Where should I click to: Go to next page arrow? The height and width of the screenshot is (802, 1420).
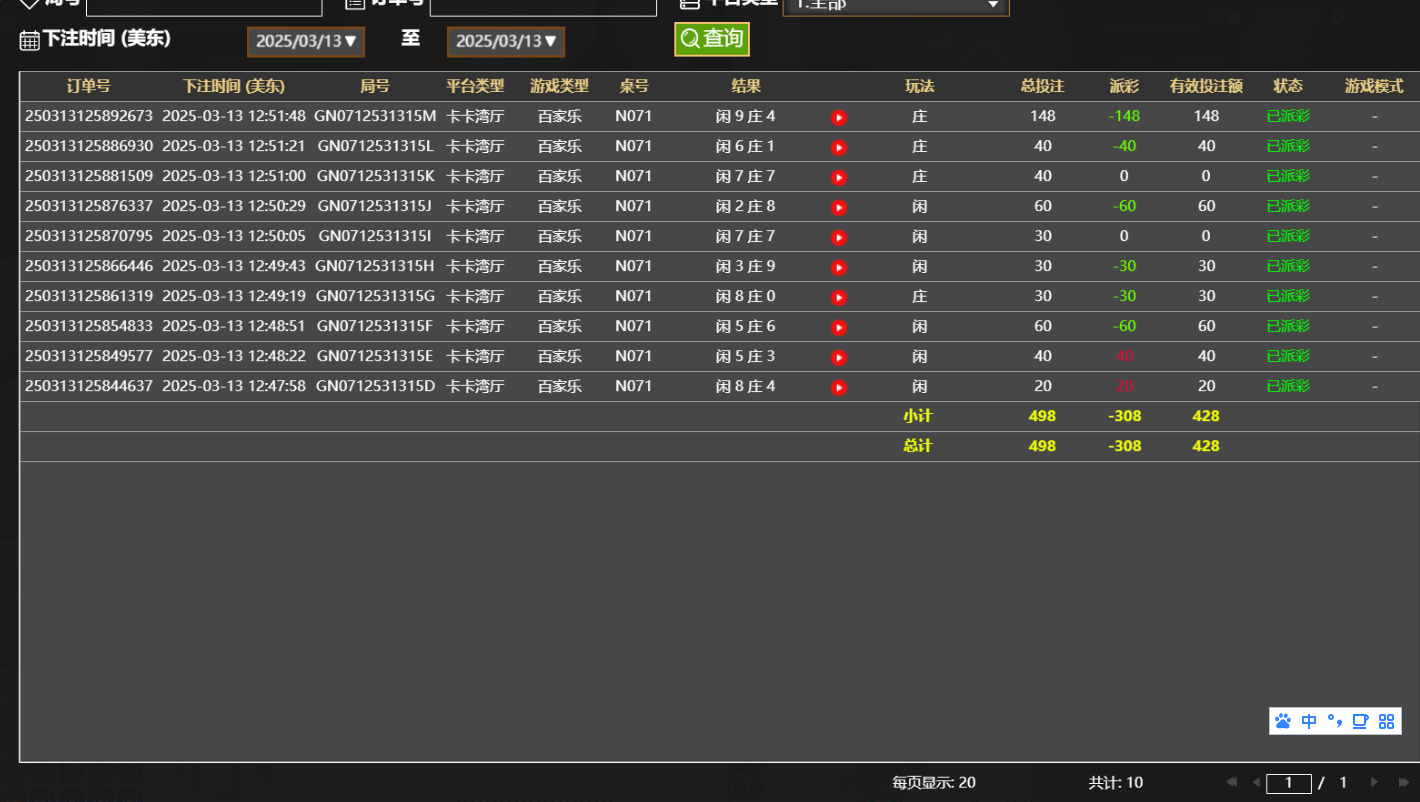1375,782
